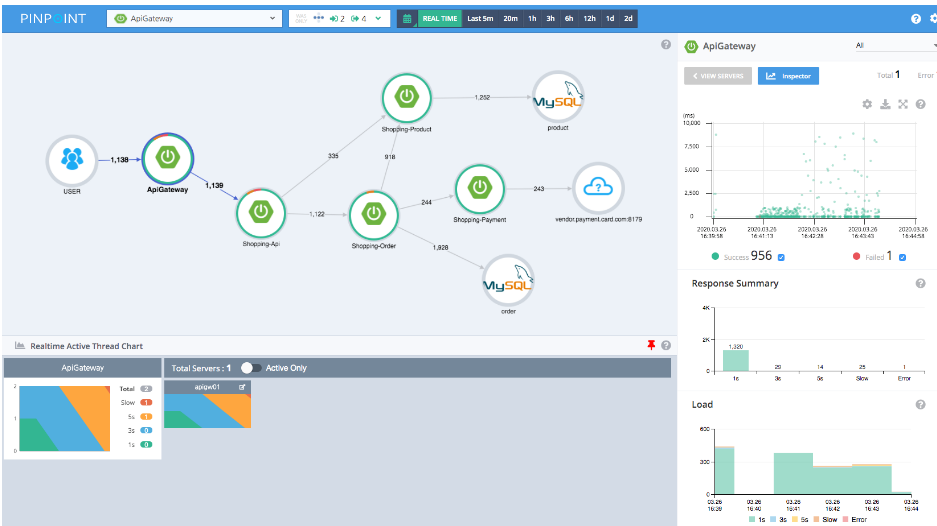The width and height of the screenshot is (937, 526).
Task: Toggle the Slow legend in Load chart
Action: click(x=825, y=519)
